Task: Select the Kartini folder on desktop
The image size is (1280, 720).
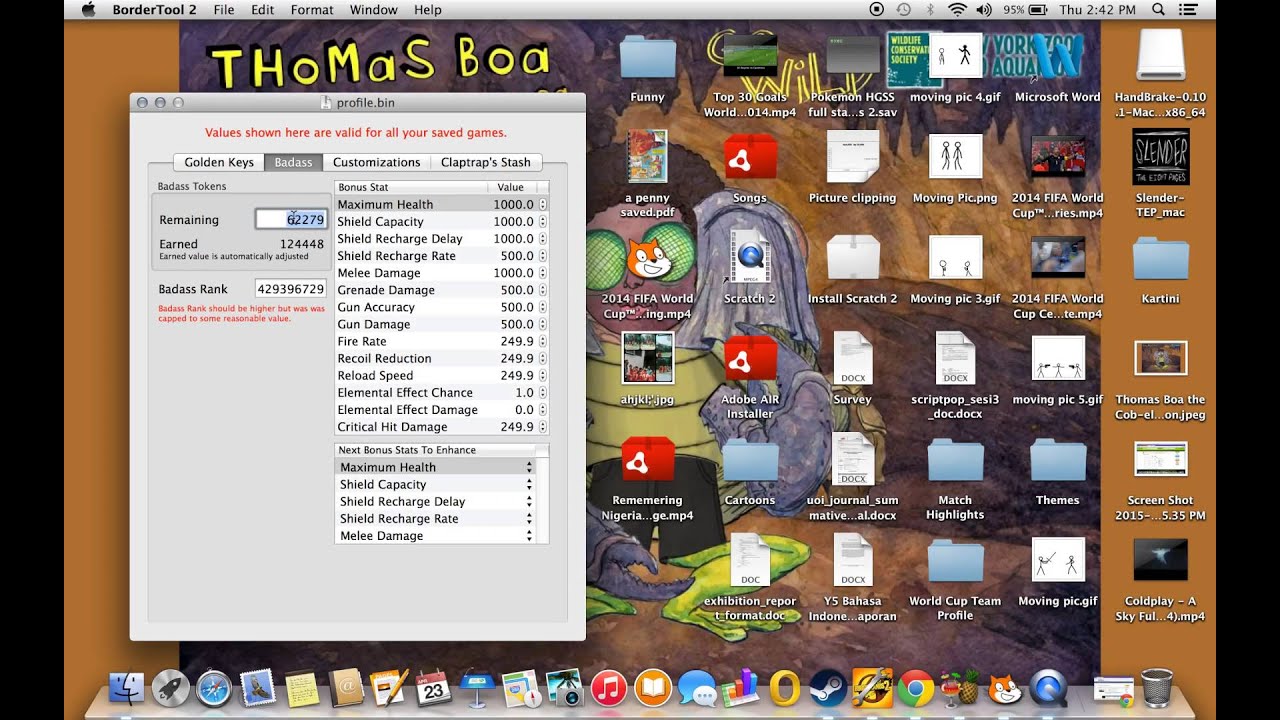Action: point(1160,259)
